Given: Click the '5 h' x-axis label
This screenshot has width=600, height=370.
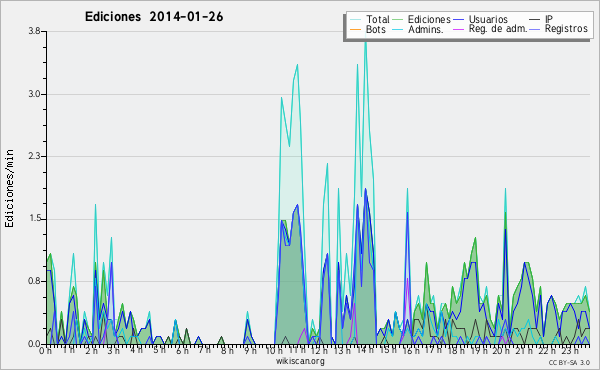Looking at the screenshot, I should (159, 350).
